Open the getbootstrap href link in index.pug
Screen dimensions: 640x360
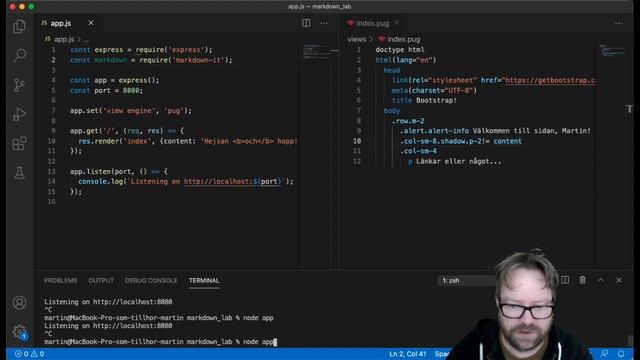(x=550, y=80)
